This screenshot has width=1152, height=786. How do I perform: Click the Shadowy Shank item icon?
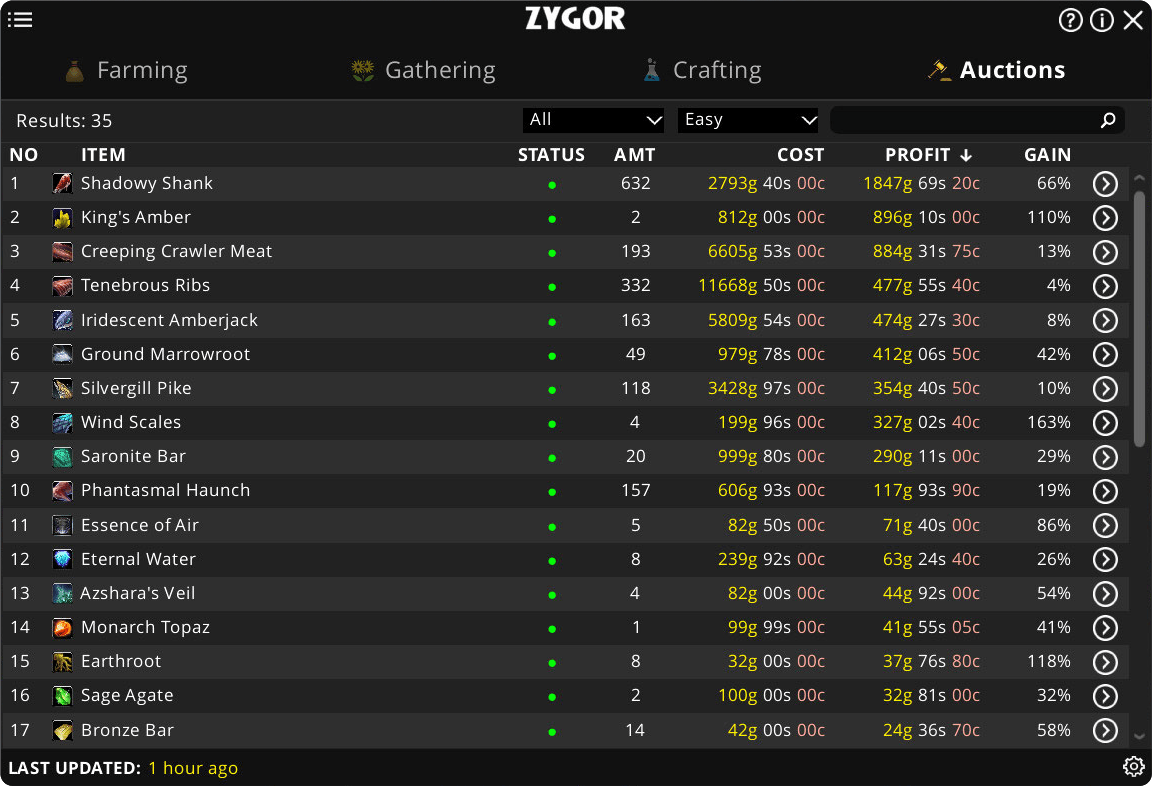pyautogui.click(x=62, y=183)
